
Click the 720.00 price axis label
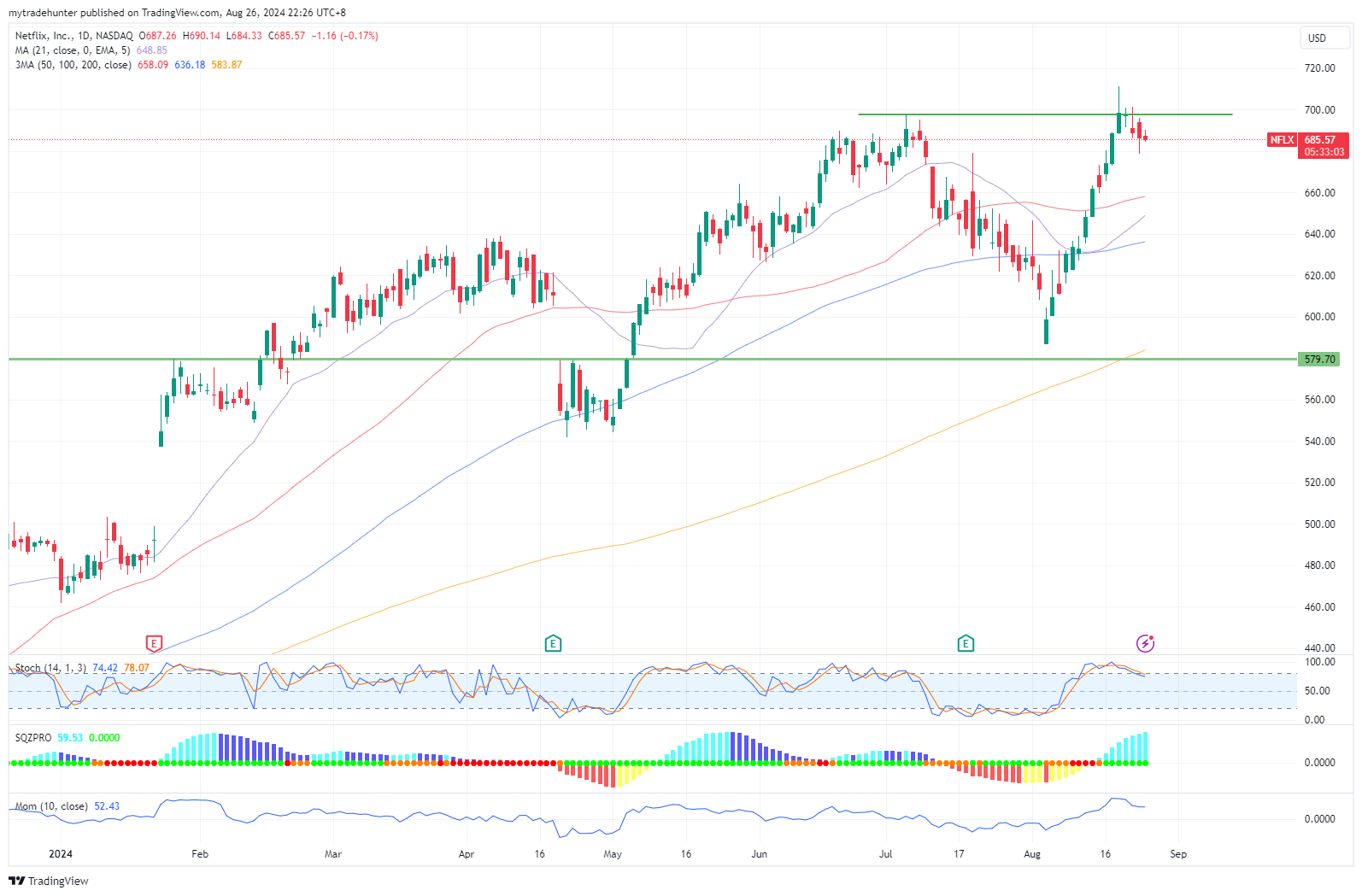(x=1320, y=68)
